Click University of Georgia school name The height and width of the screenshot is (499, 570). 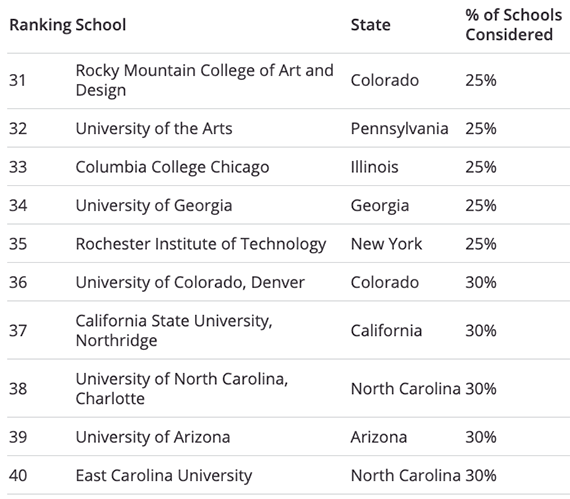(x=154, y=206)
